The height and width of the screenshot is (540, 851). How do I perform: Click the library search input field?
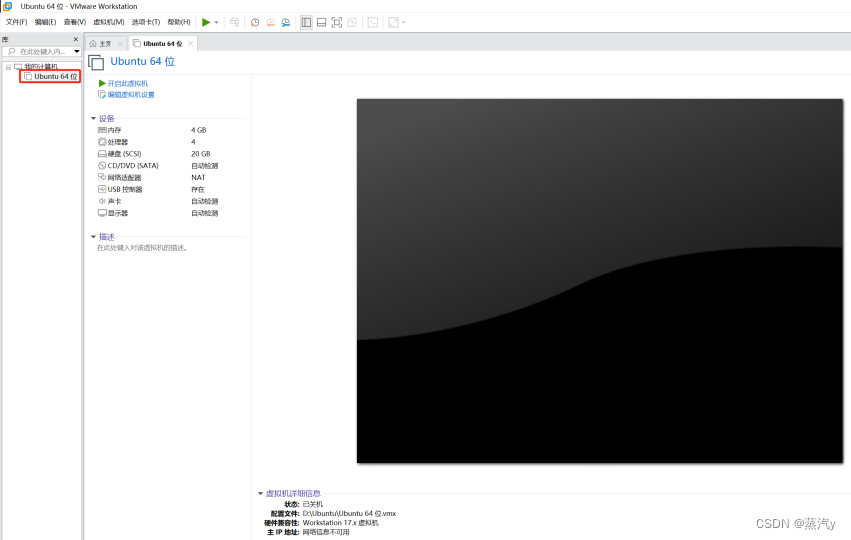38,52
